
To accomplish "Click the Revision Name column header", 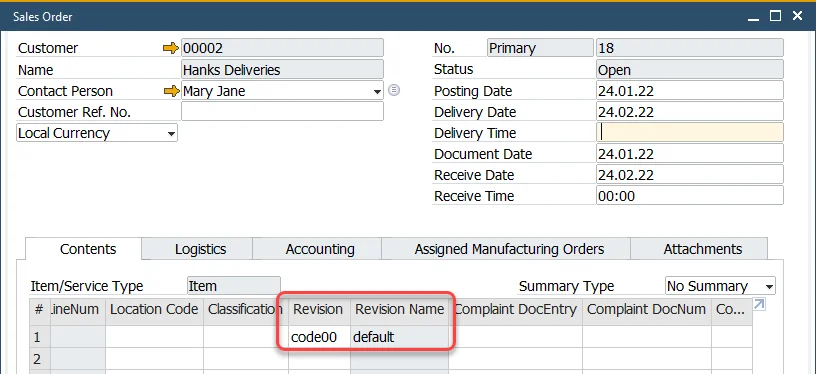I will (400, 312).
